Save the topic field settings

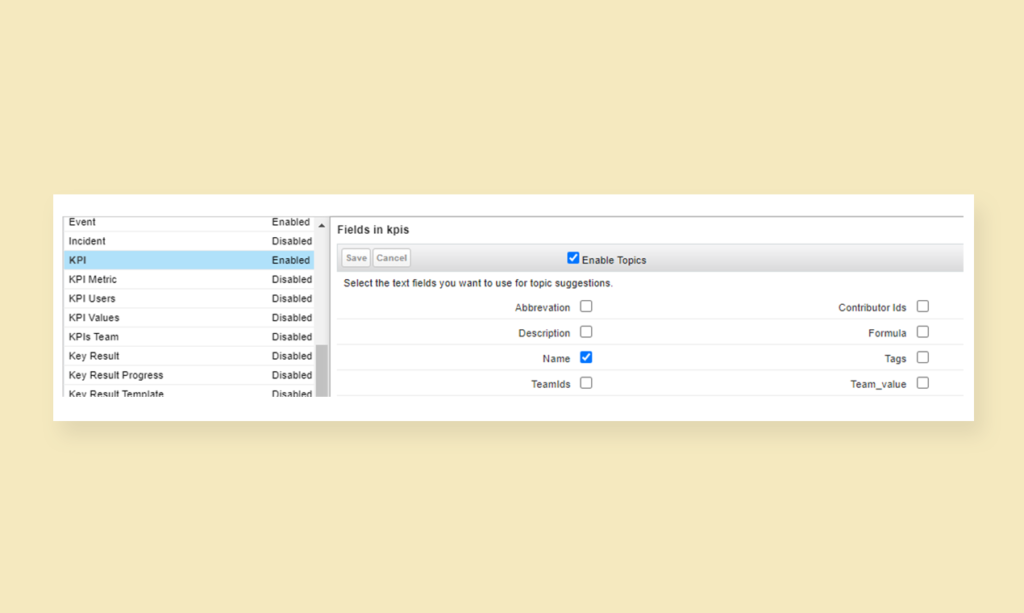coord(356,257)
